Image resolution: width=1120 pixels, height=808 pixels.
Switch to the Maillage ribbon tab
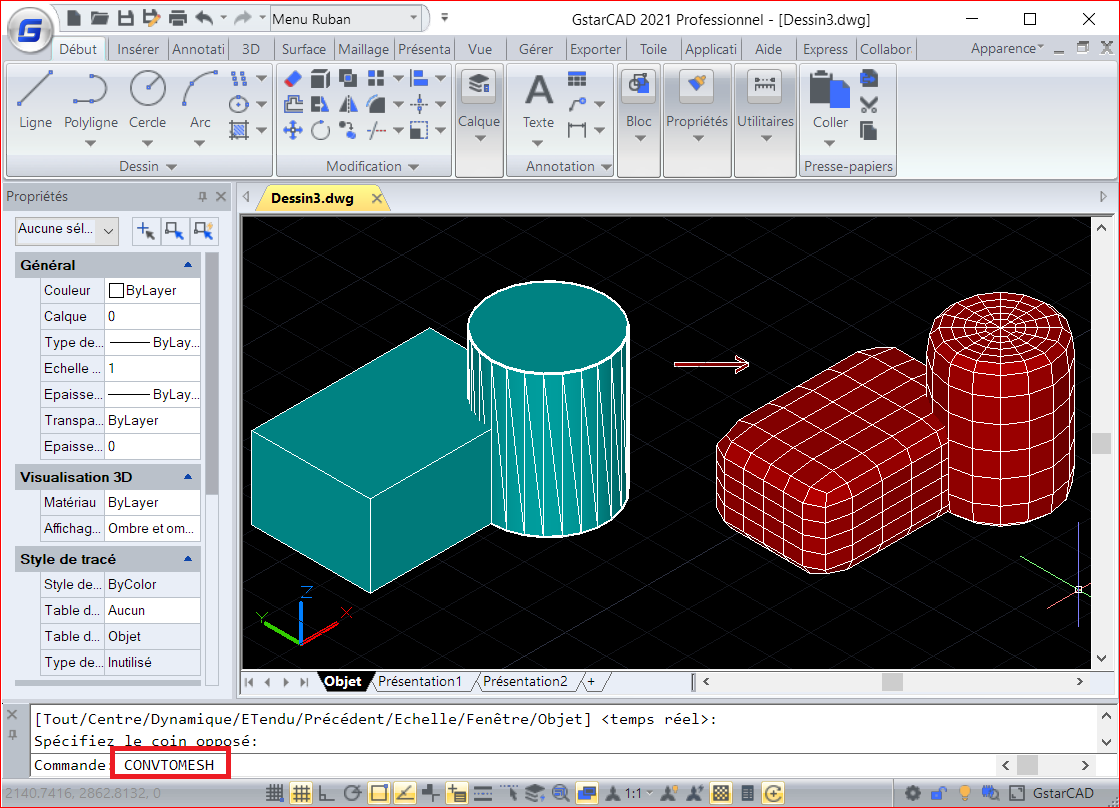pyautogui.click(x=364, y=49)
